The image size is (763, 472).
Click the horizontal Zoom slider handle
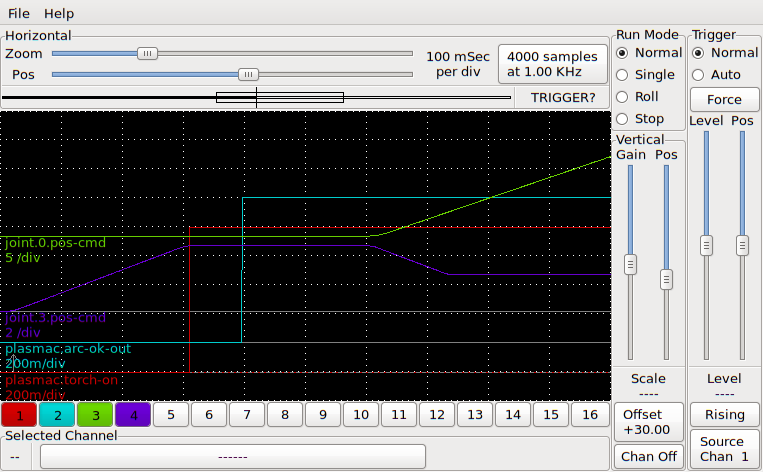pos(147,53)
